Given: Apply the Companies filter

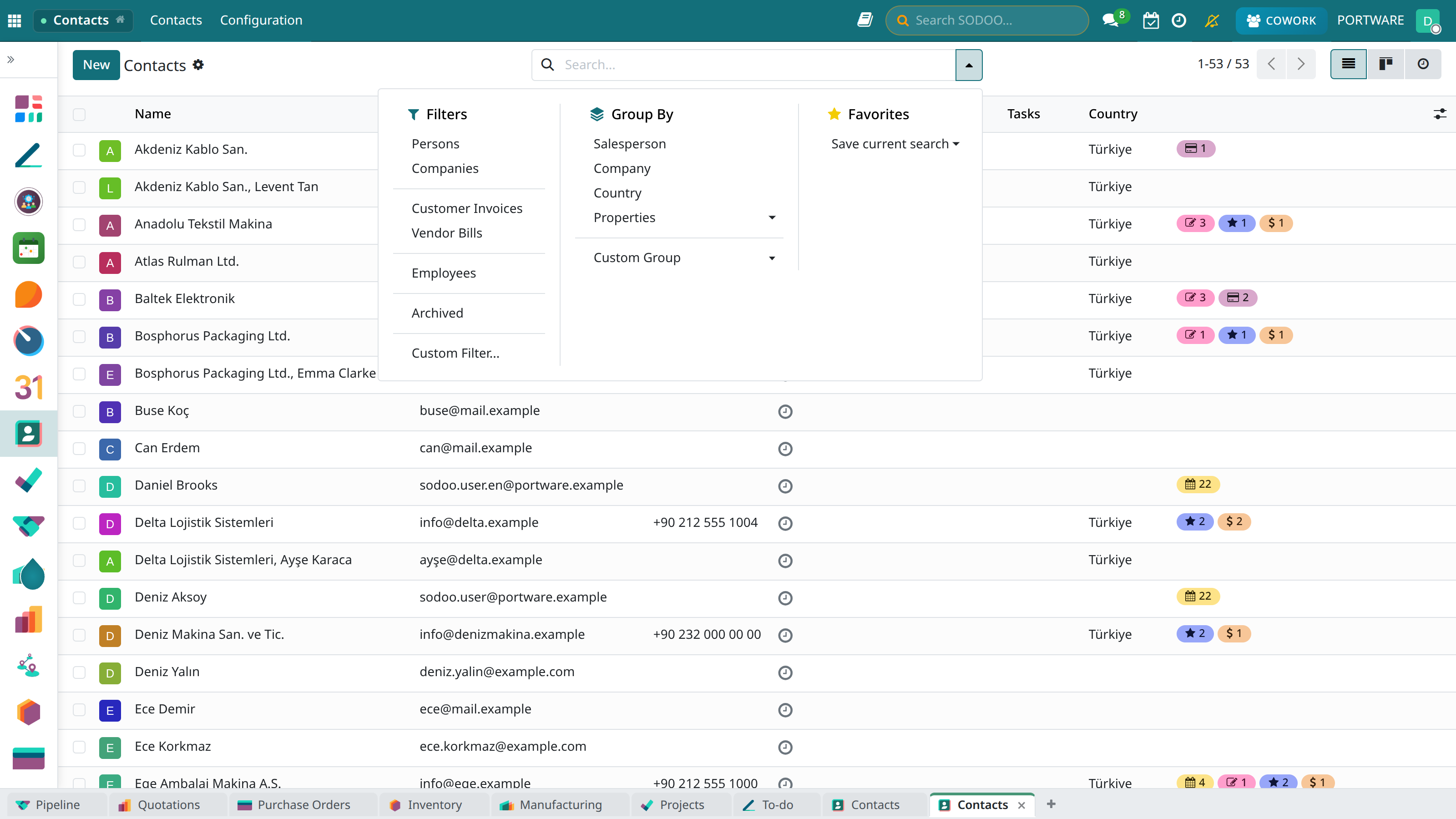Looking at the screenshot, I should click(x=445, y=168).
